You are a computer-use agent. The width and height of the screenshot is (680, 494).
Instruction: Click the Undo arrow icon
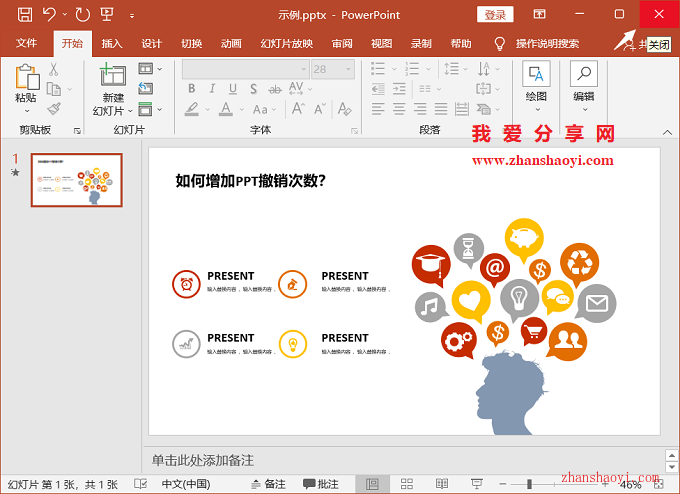(49, 14)
